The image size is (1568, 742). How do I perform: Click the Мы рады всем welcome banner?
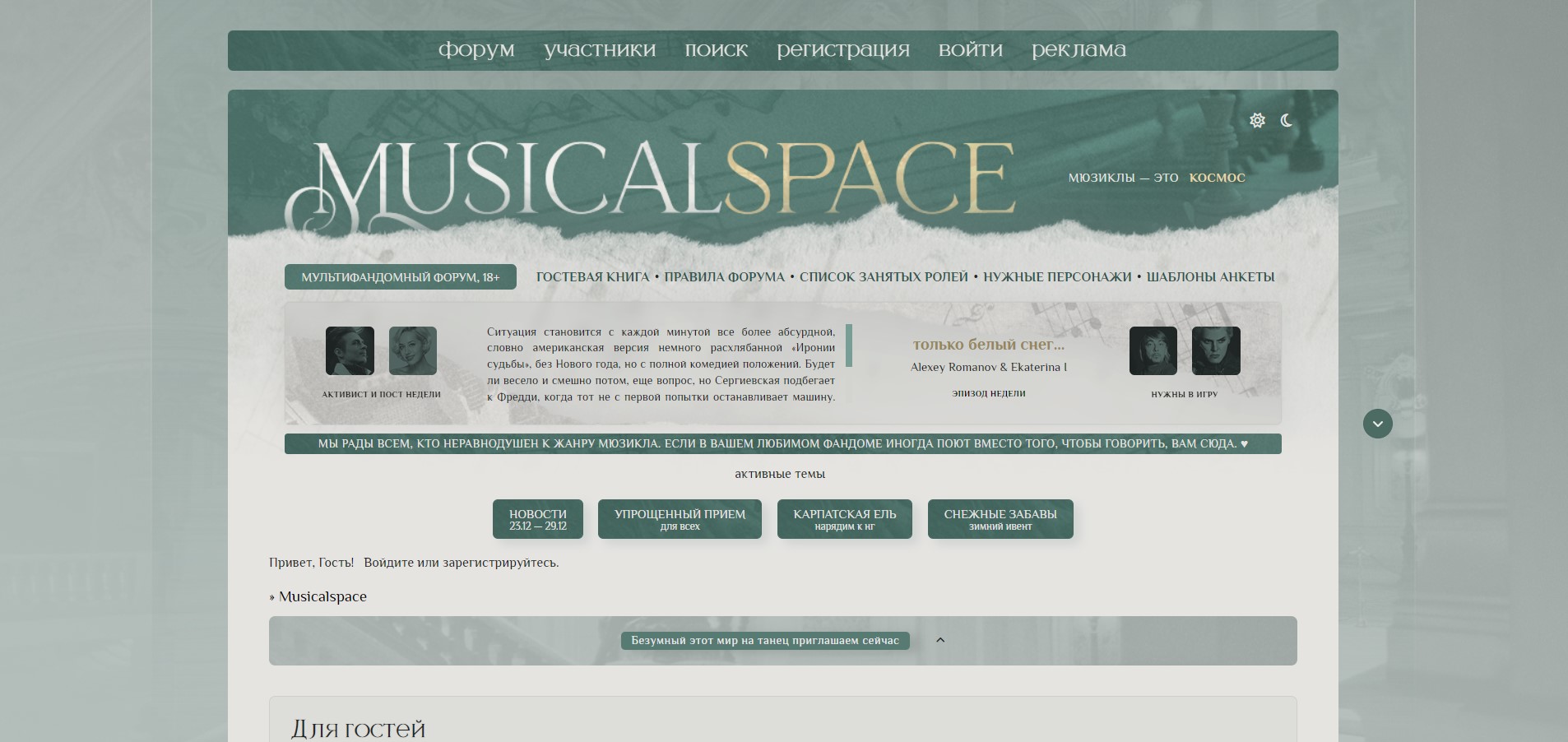[x=783, y=443]
